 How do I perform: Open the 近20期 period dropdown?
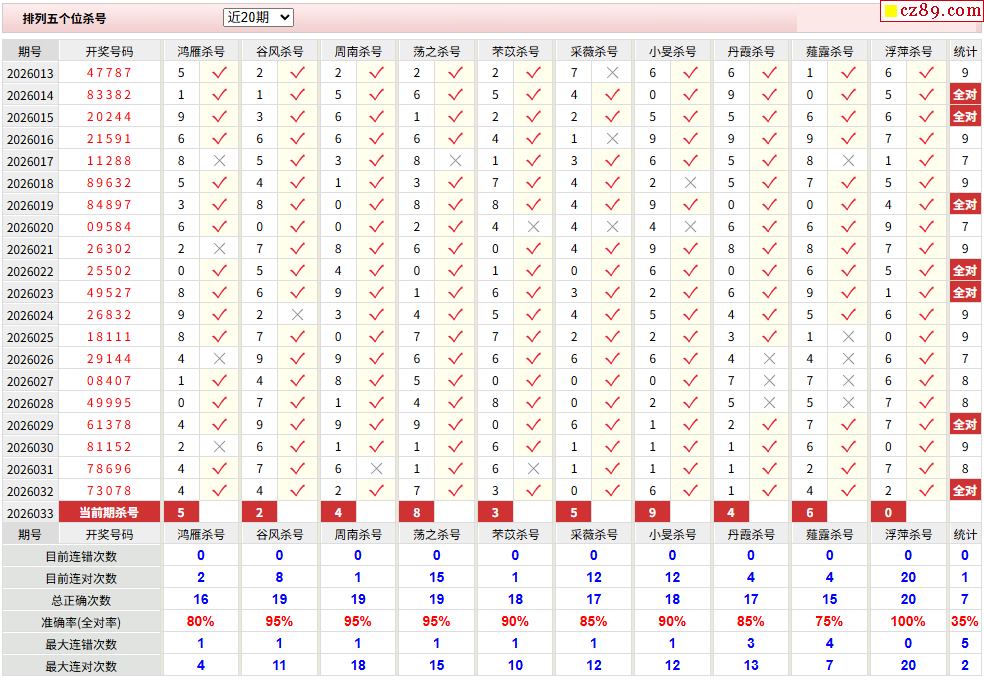point(258,17)
